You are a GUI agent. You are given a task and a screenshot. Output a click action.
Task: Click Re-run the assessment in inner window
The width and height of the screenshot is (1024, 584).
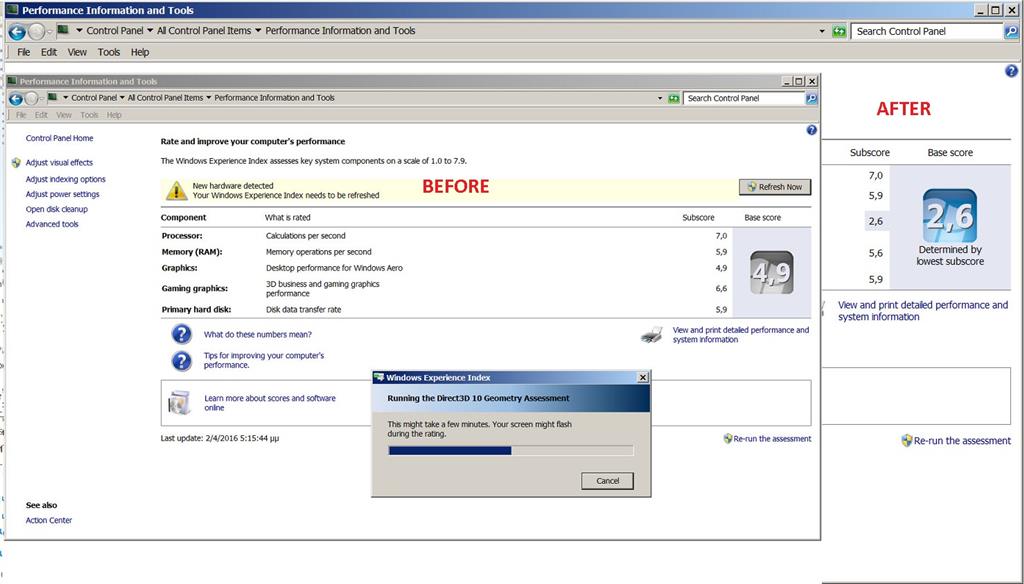[x=772, y=439]
